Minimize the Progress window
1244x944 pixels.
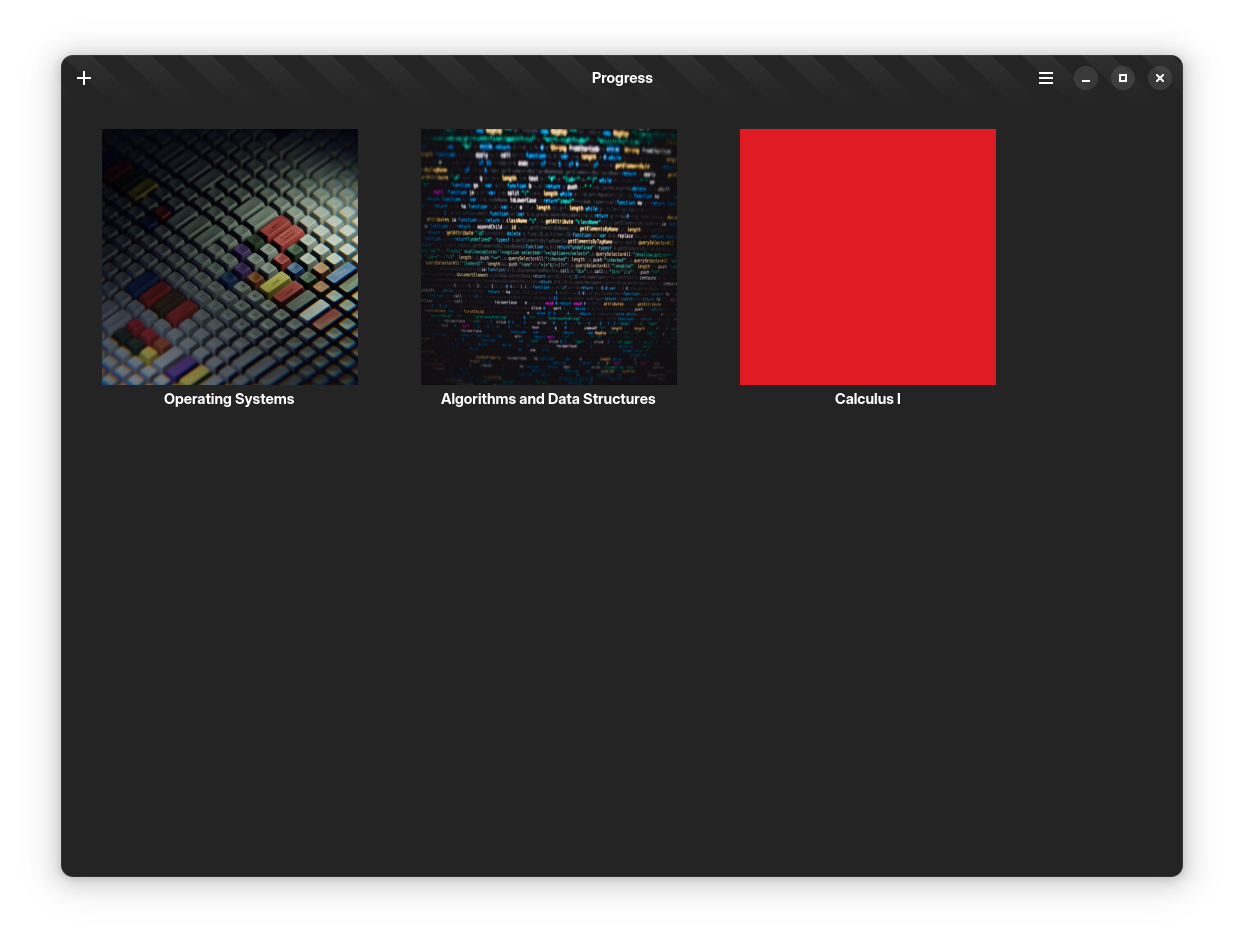(x=1086, y=78)
